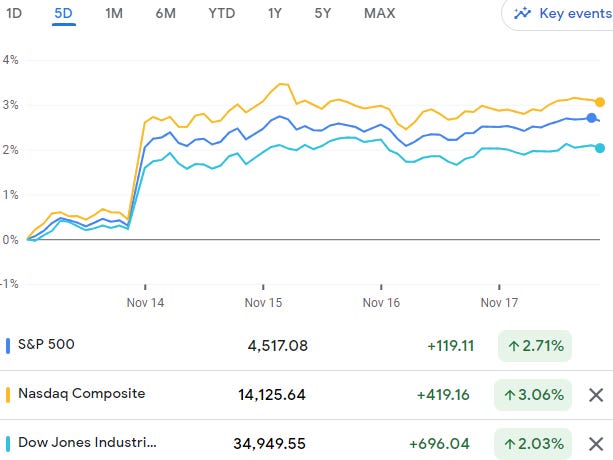Click the +696.04 point change
This screenshot has height=460, width=613.
tap(439, 444)
